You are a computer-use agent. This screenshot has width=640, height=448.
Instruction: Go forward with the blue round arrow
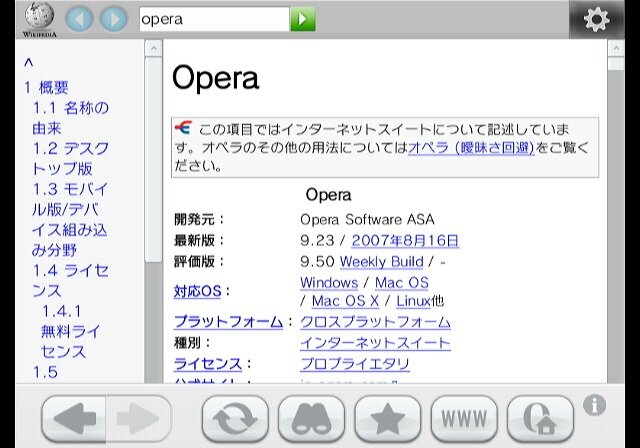tap(113, 19)
